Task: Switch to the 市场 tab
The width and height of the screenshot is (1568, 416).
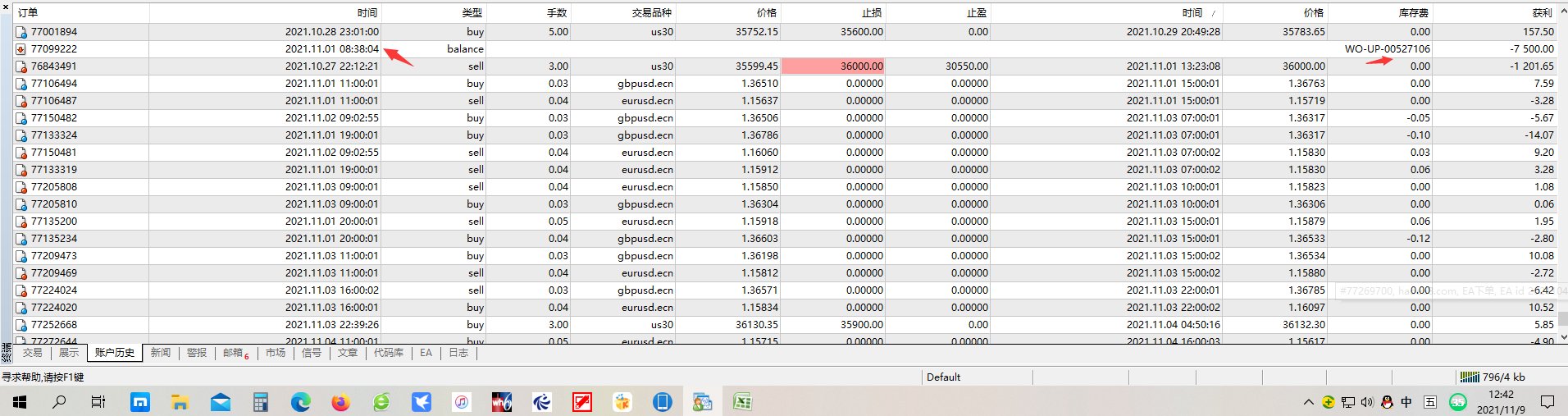Action: pyautogui.click(x=276, y=353)
